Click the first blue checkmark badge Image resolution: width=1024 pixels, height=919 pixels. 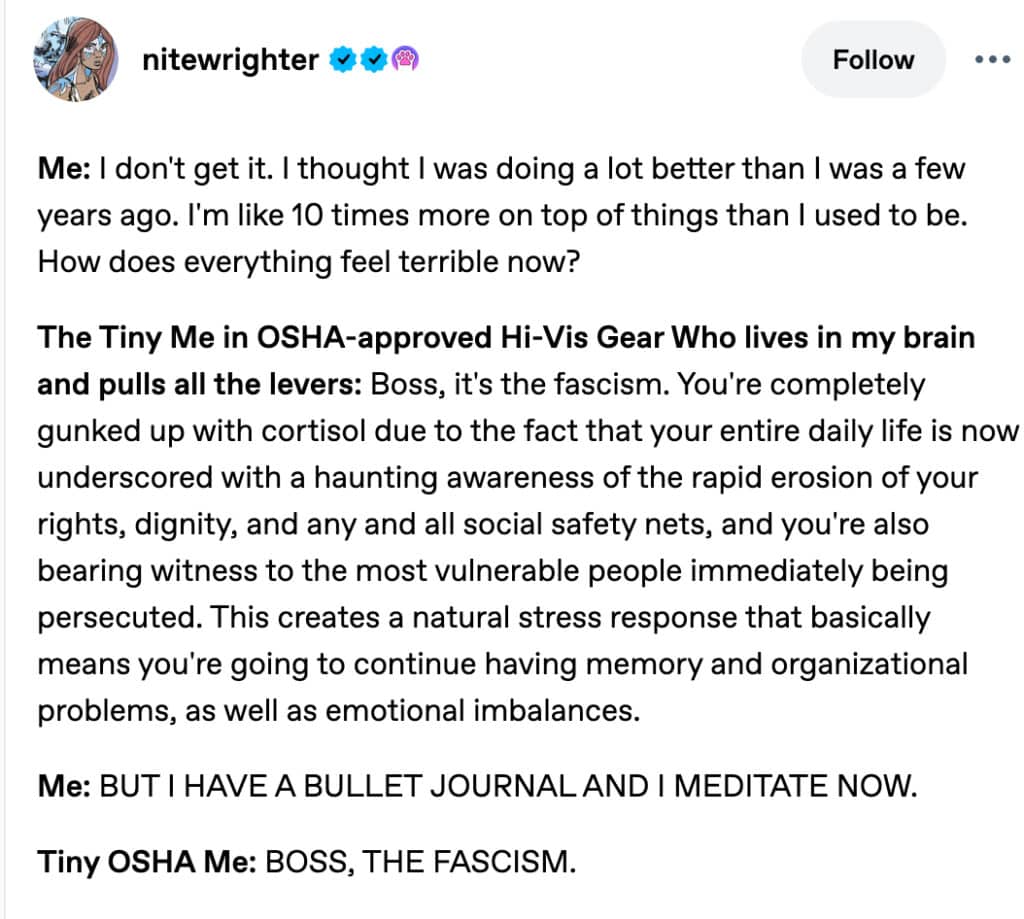[343, 61]
